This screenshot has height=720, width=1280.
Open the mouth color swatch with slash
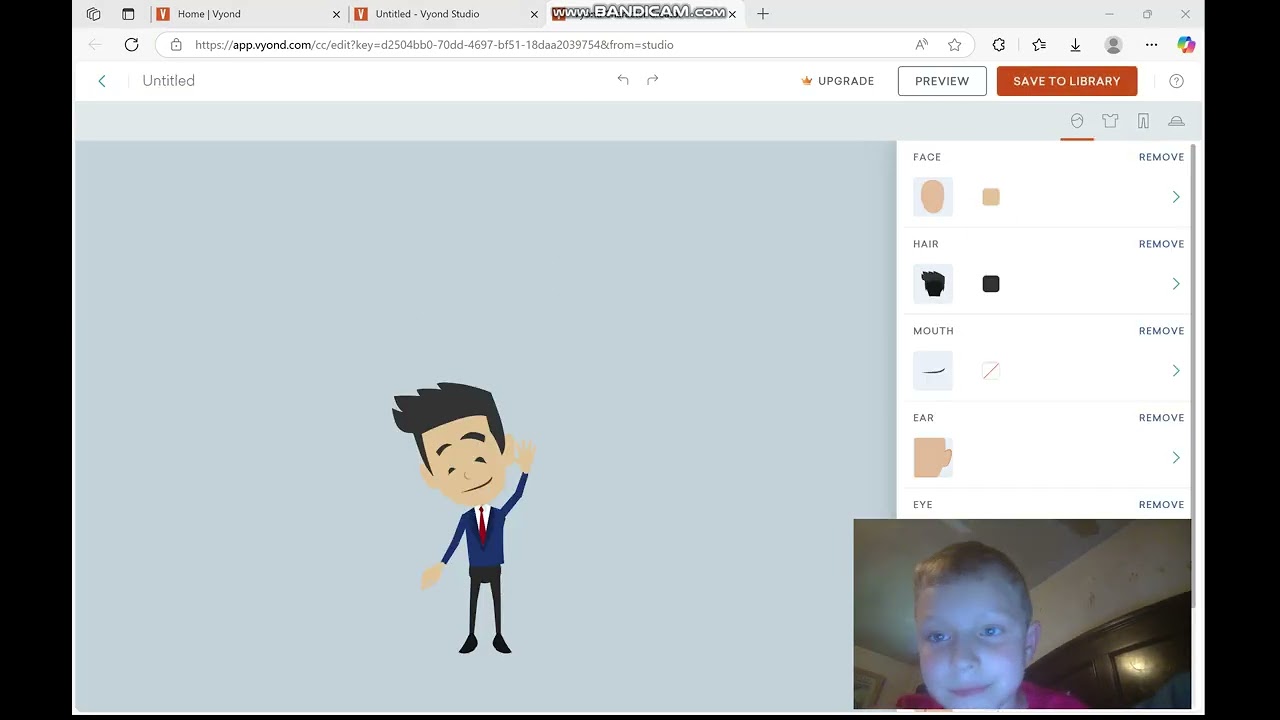(991, 371)
